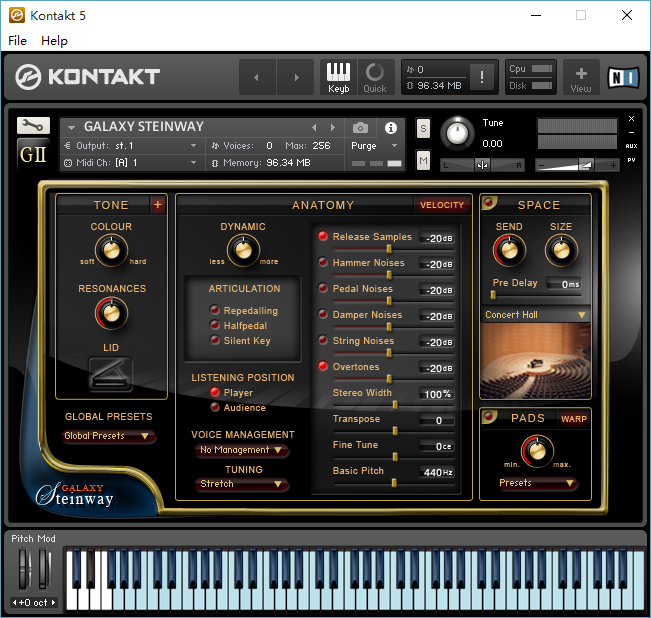This screenshot has width=651, height=618.
Task: Minimize instrument header with minus icon
Action: (x=631, y=132)
